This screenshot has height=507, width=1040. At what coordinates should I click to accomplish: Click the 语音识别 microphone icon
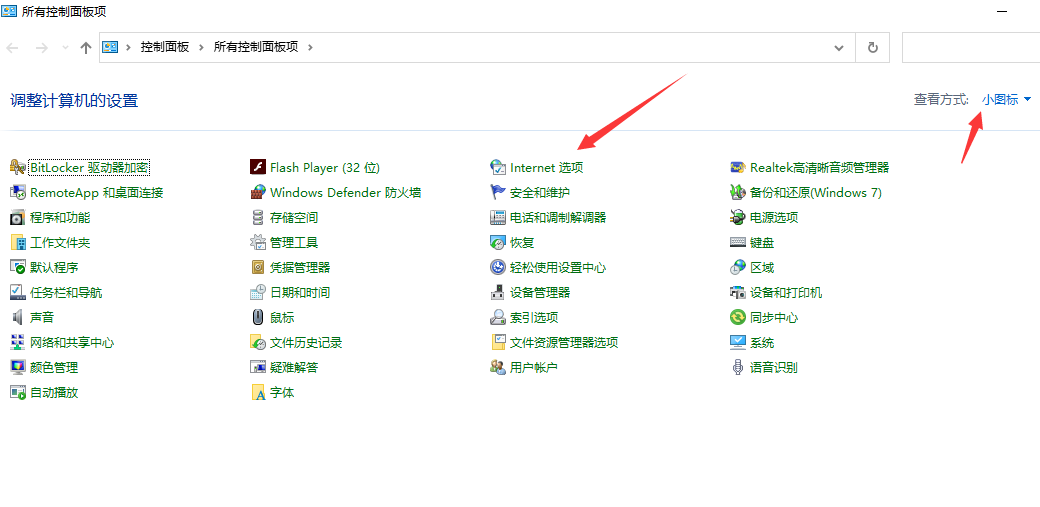pyautogui.click(x=738, y=367)
